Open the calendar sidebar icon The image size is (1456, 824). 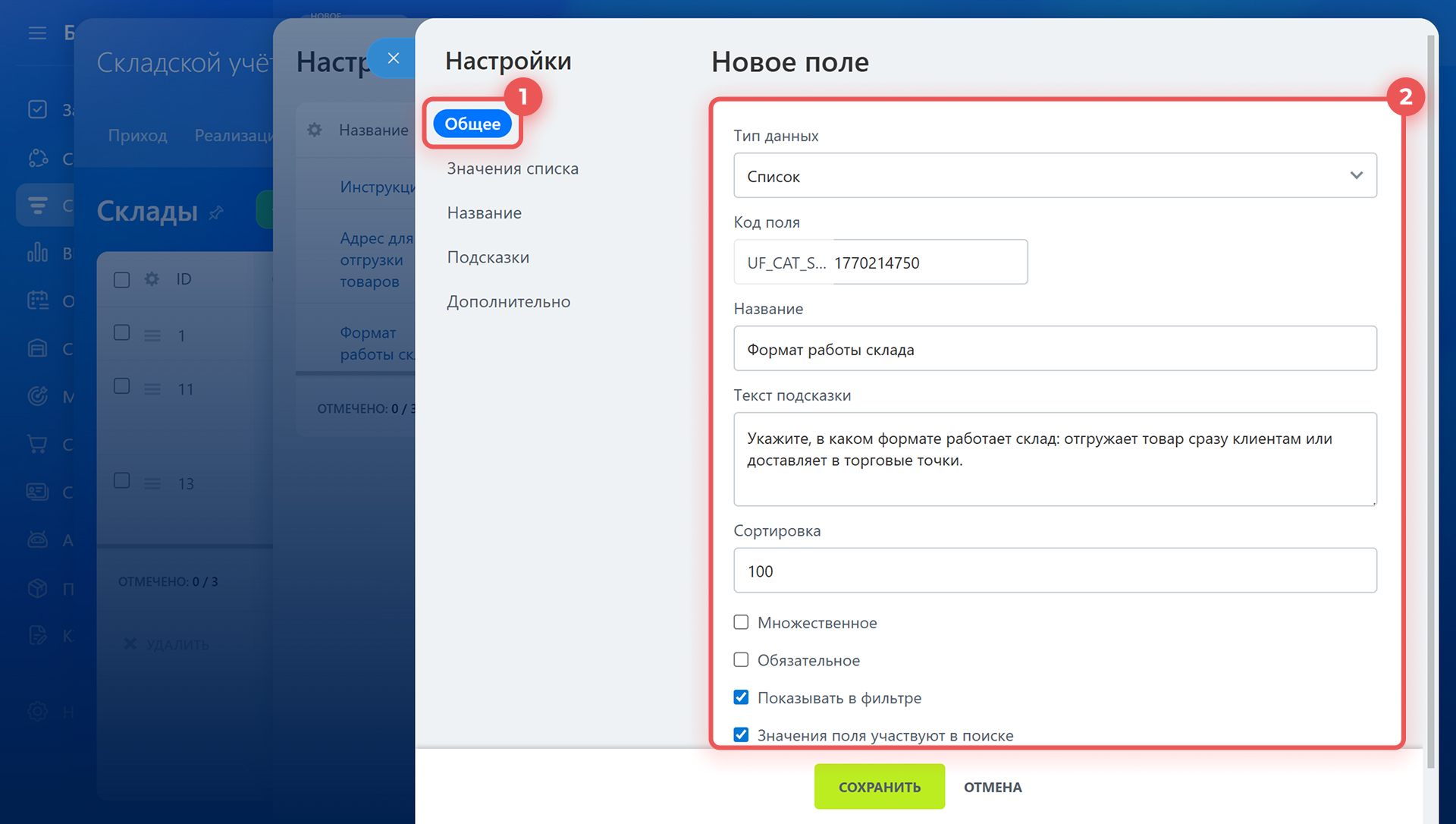[x=37, y=300]
